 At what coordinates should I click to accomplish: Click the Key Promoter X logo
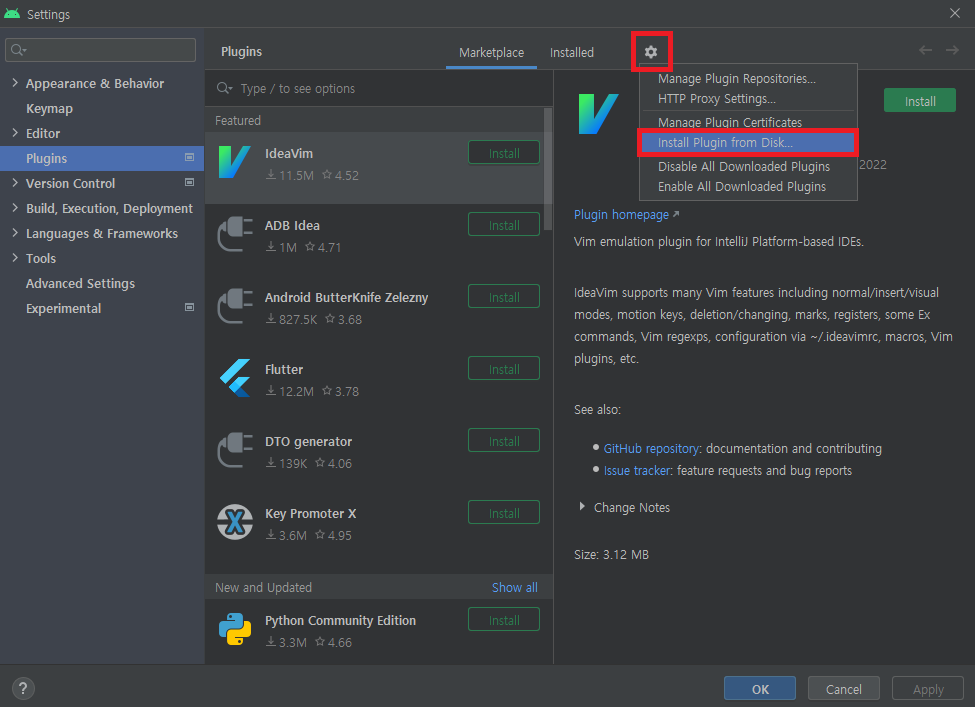point(234,522)
